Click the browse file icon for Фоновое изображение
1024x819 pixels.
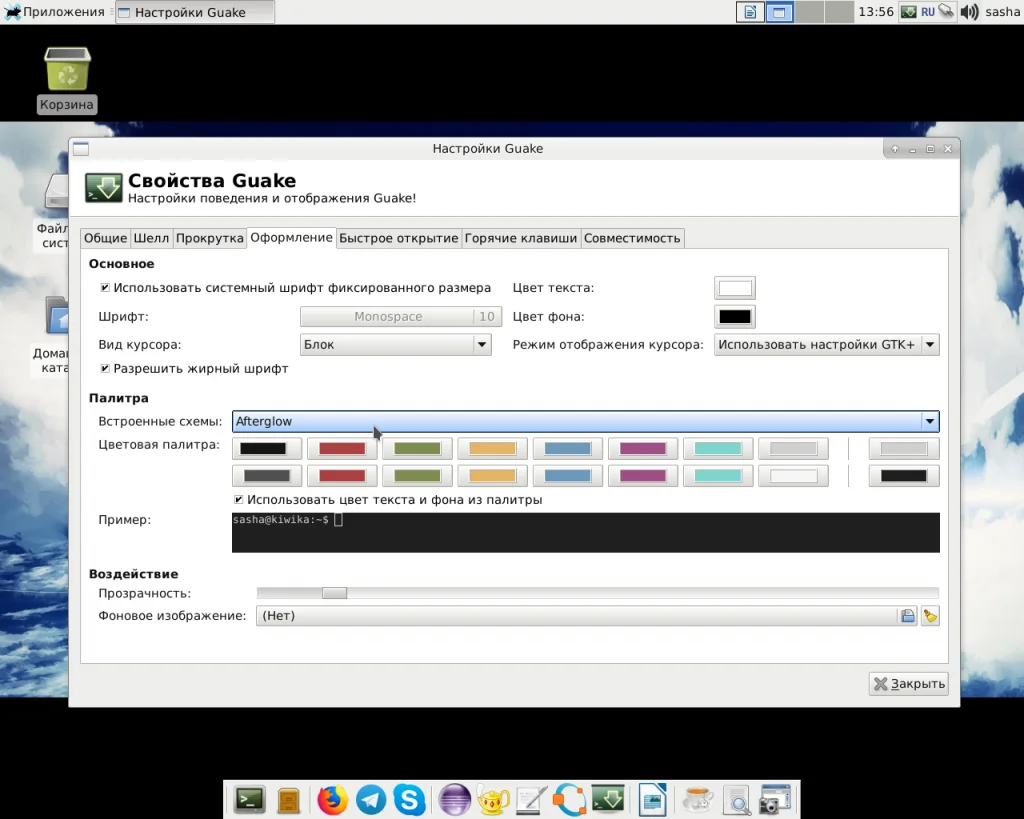[x=908, y=616]
